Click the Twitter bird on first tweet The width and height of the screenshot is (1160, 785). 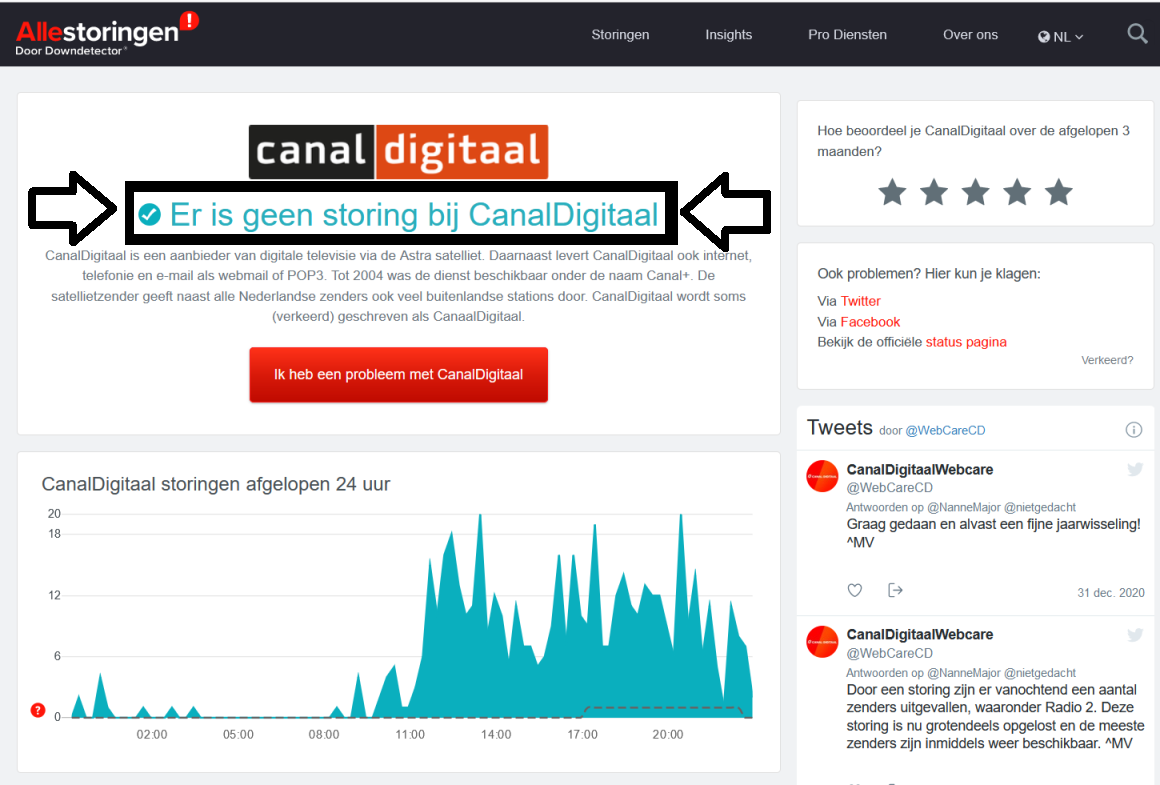point(1135,469)
